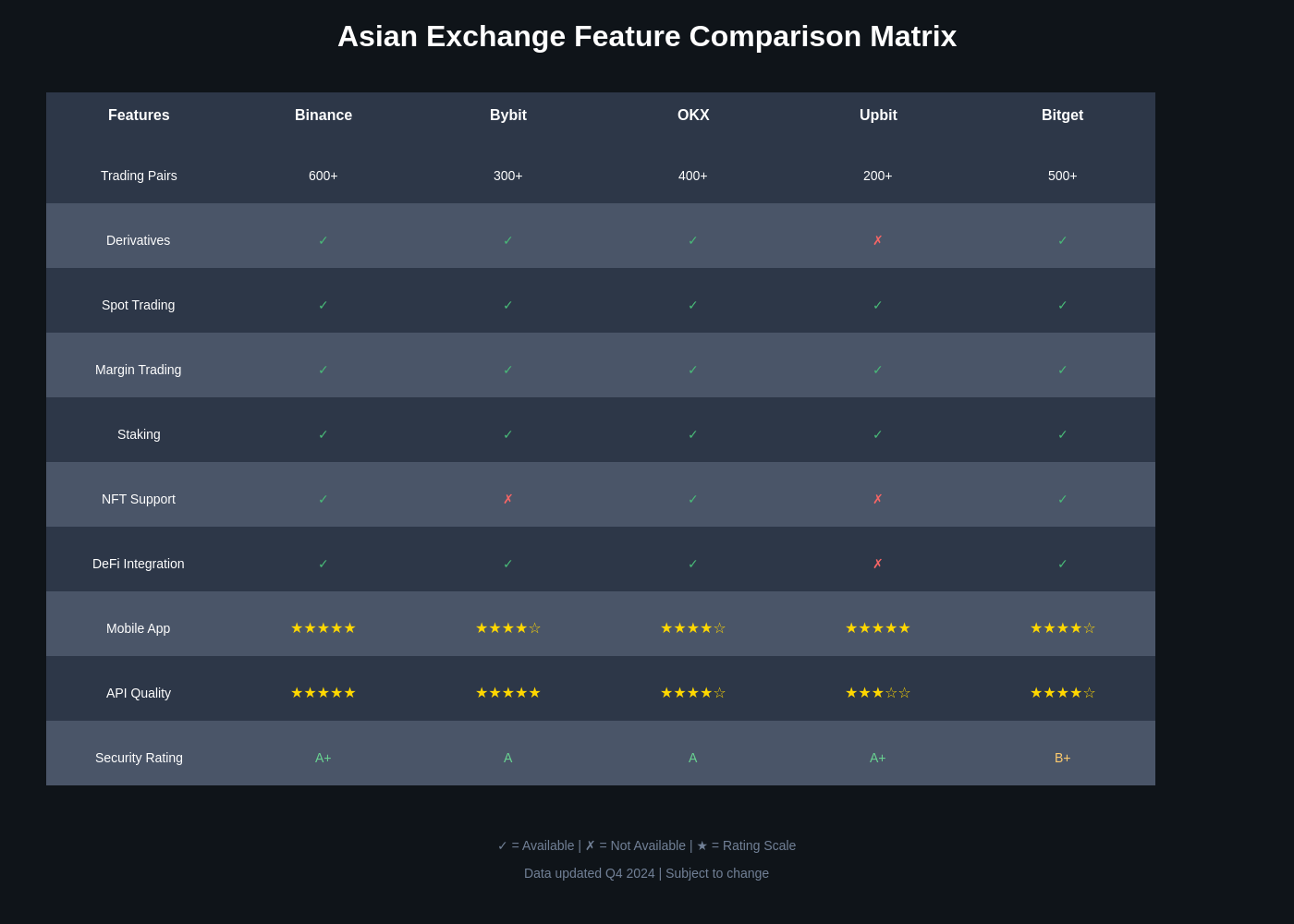Click Binance's A+ security rating
The image size is (1294, 924).
tap(323, 758)
